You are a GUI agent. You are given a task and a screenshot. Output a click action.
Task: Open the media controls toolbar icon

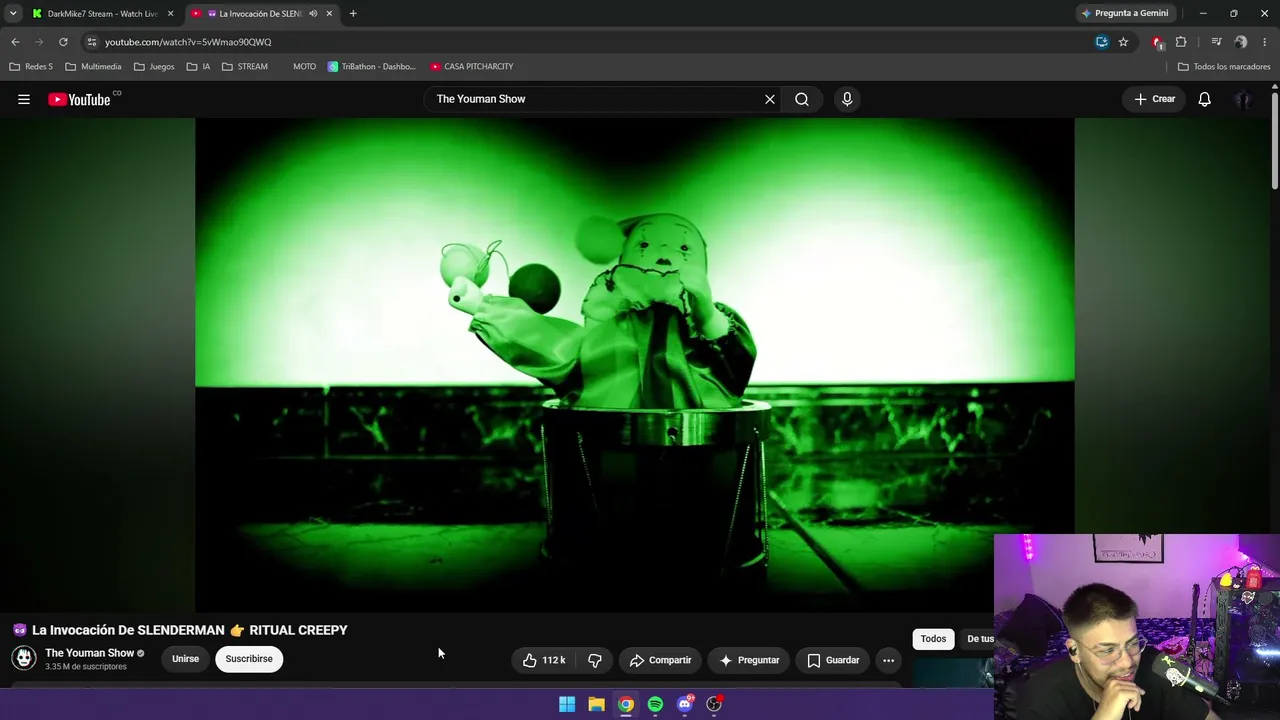coord(1216,42)
